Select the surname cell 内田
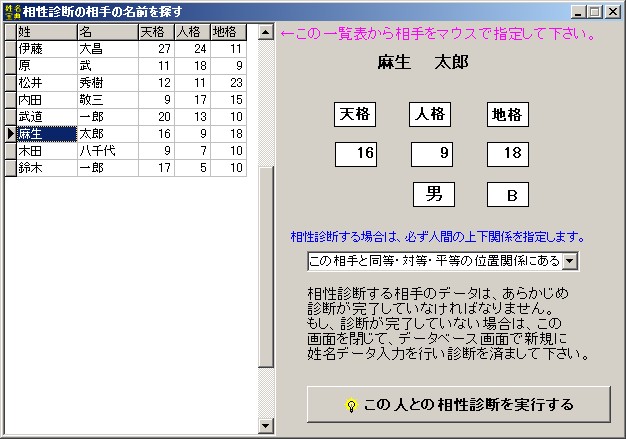The height and width of the screenshot is (439, 626). point(47,100)
